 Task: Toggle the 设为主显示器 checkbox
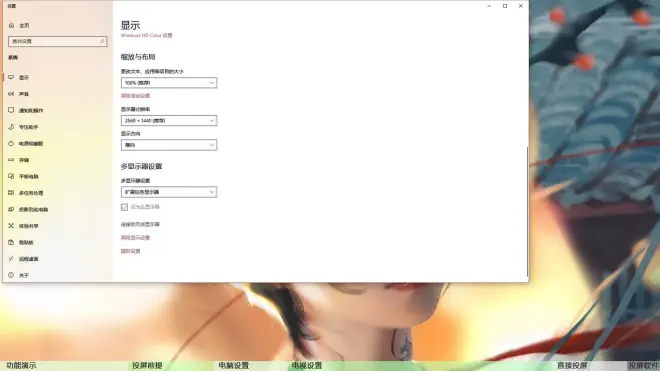coord(124,207)
